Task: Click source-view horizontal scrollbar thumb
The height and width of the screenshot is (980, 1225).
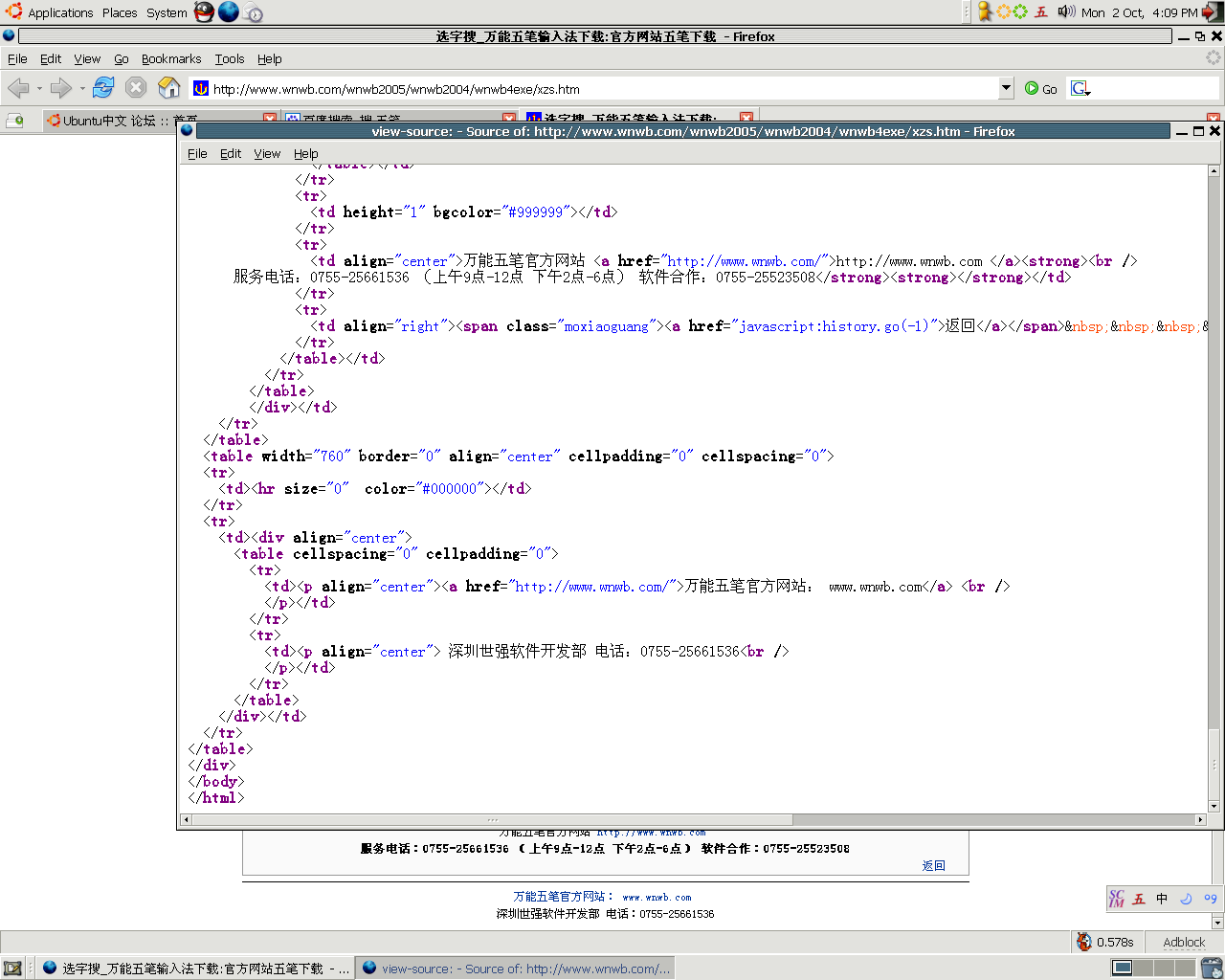Action: click(491, 819)
